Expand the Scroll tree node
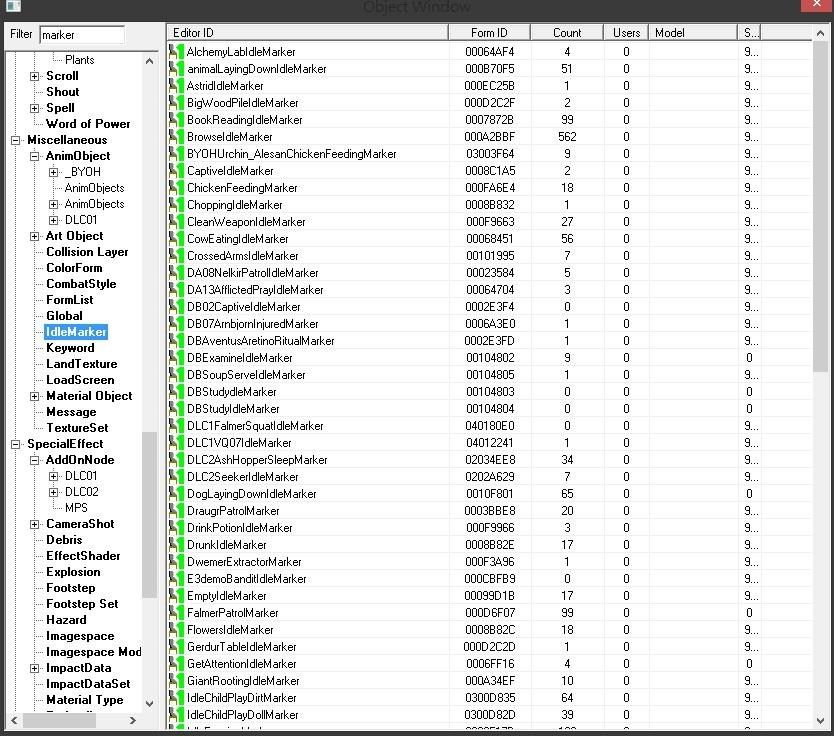Screen dimensions: 834x736 [35, 76]
